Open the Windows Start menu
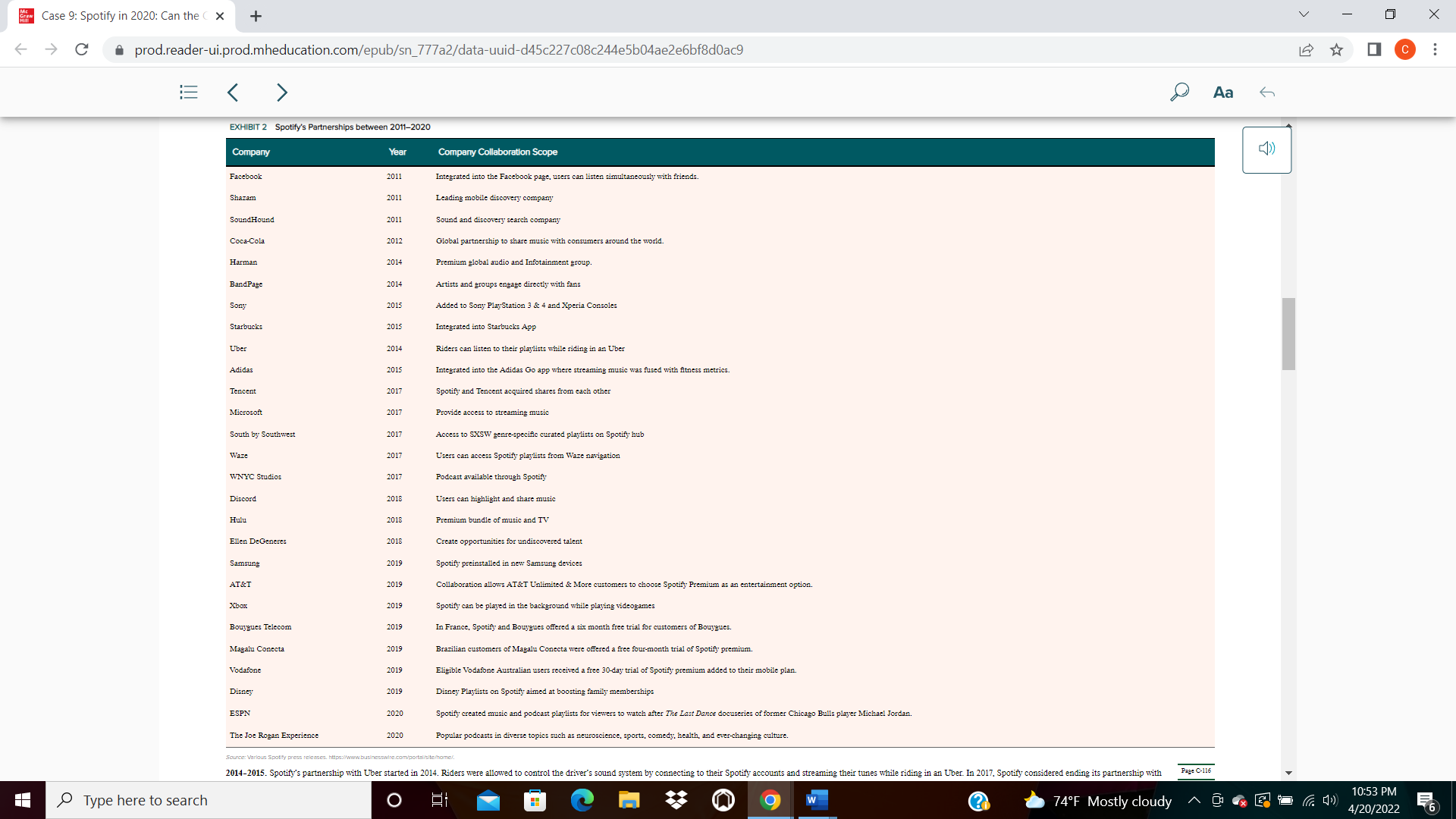The height and width of the screenshot is (819, 1456). click(23, 800)
